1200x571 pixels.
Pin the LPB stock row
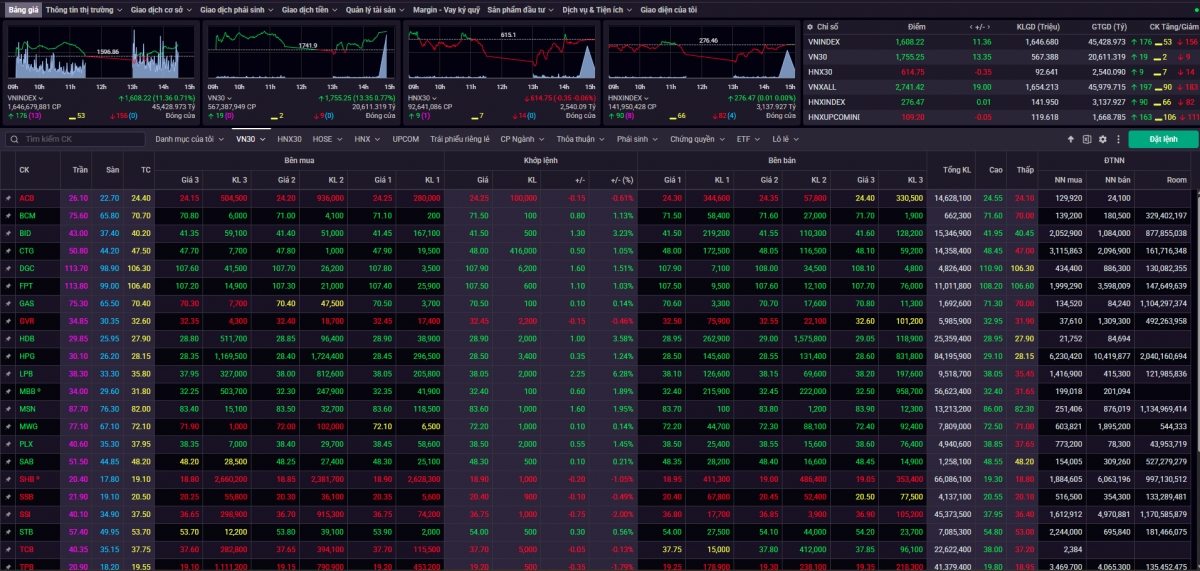[x=8, y=373]
